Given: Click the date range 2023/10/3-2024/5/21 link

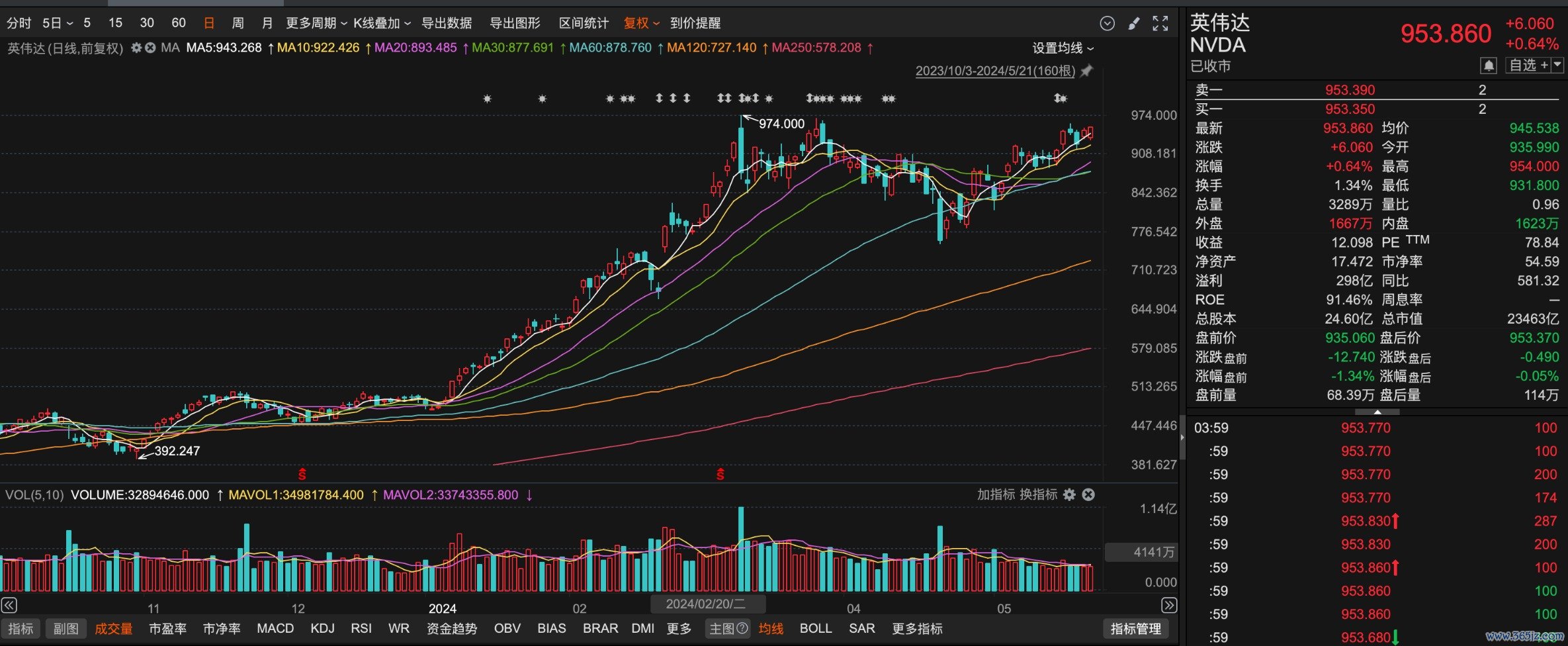Looking at the screenshot, I should pyautogui.click(x=995, y=71).
